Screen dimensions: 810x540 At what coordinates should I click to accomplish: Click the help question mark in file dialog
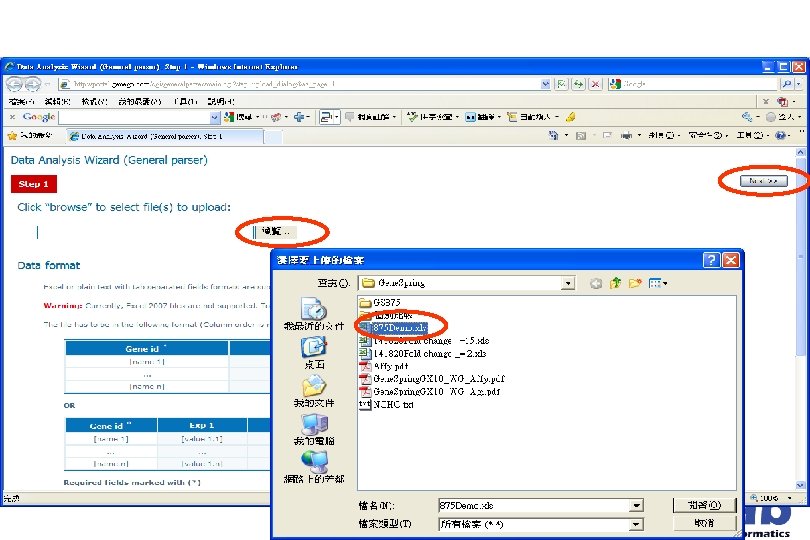[711, 260]
